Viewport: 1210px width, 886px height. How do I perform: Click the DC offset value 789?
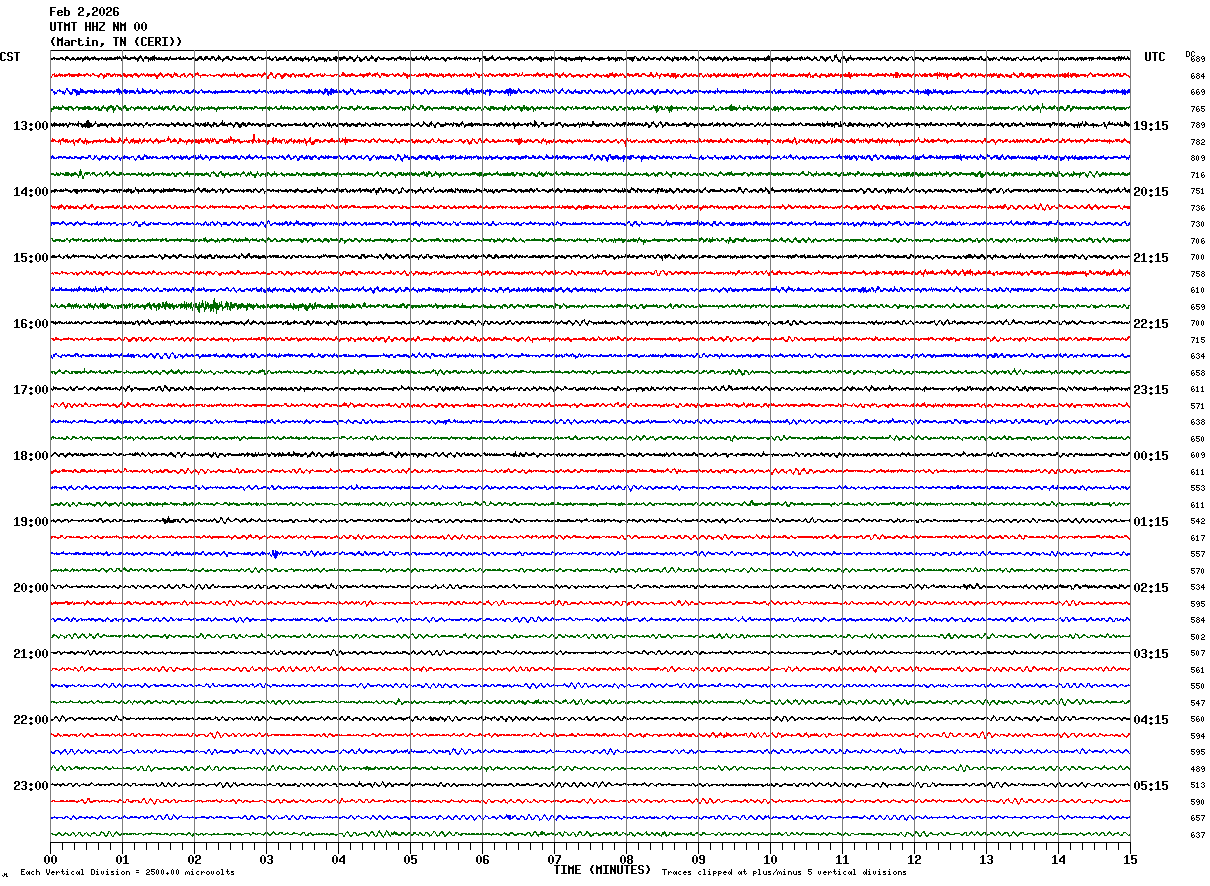pos(1197,126)
